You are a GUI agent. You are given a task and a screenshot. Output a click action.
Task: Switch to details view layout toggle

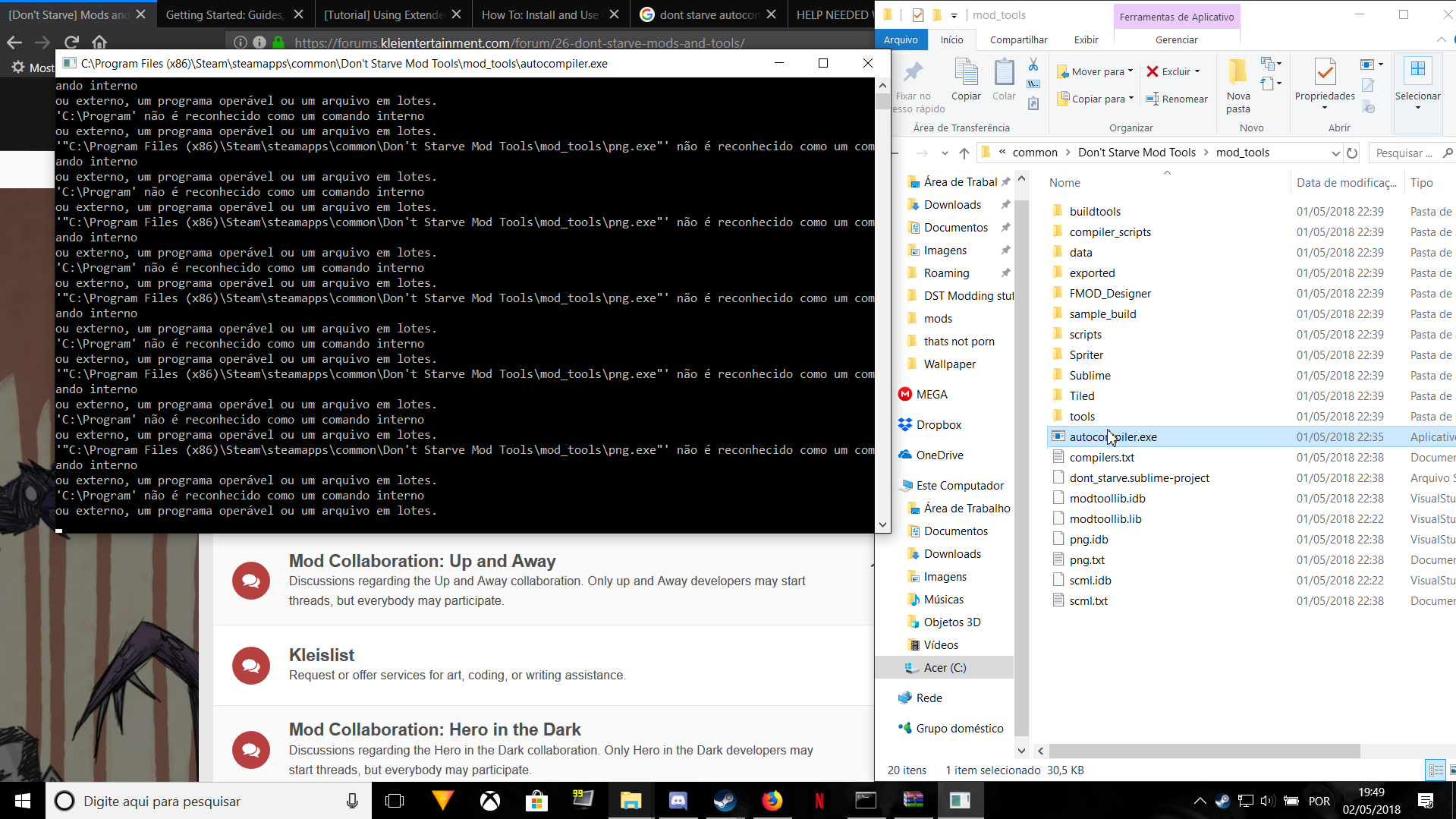pos(1436,770)
